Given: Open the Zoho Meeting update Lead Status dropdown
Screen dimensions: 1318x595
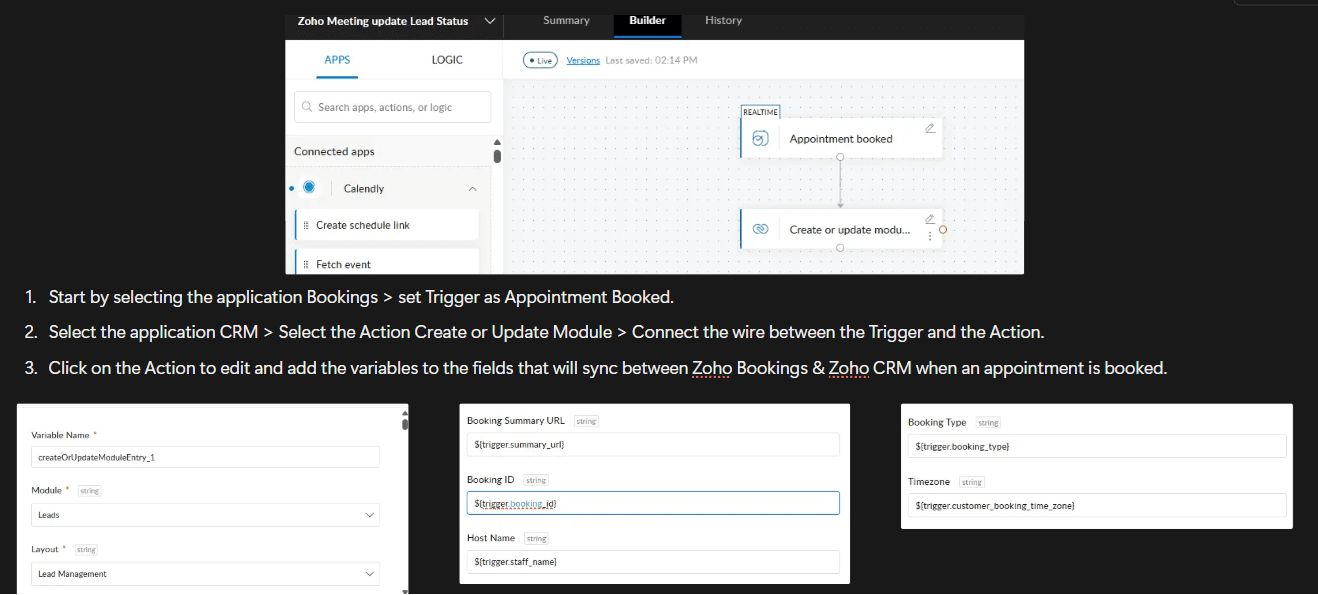Looking at the screenshot, I should click(490, 20).
